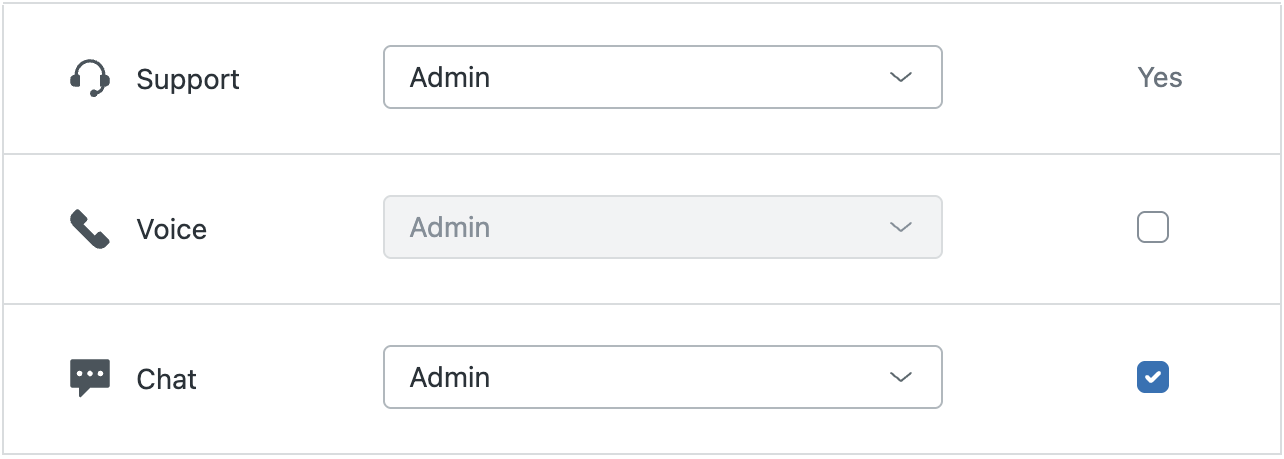1284x459 pixels.
Task: Enable the Voice row checkbox
Action: pos(1153,228)
